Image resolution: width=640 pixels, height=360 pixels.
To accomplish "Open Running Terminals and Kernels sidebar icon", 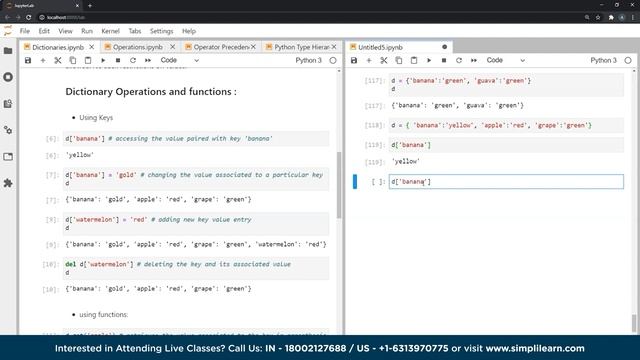I will 8,77.
